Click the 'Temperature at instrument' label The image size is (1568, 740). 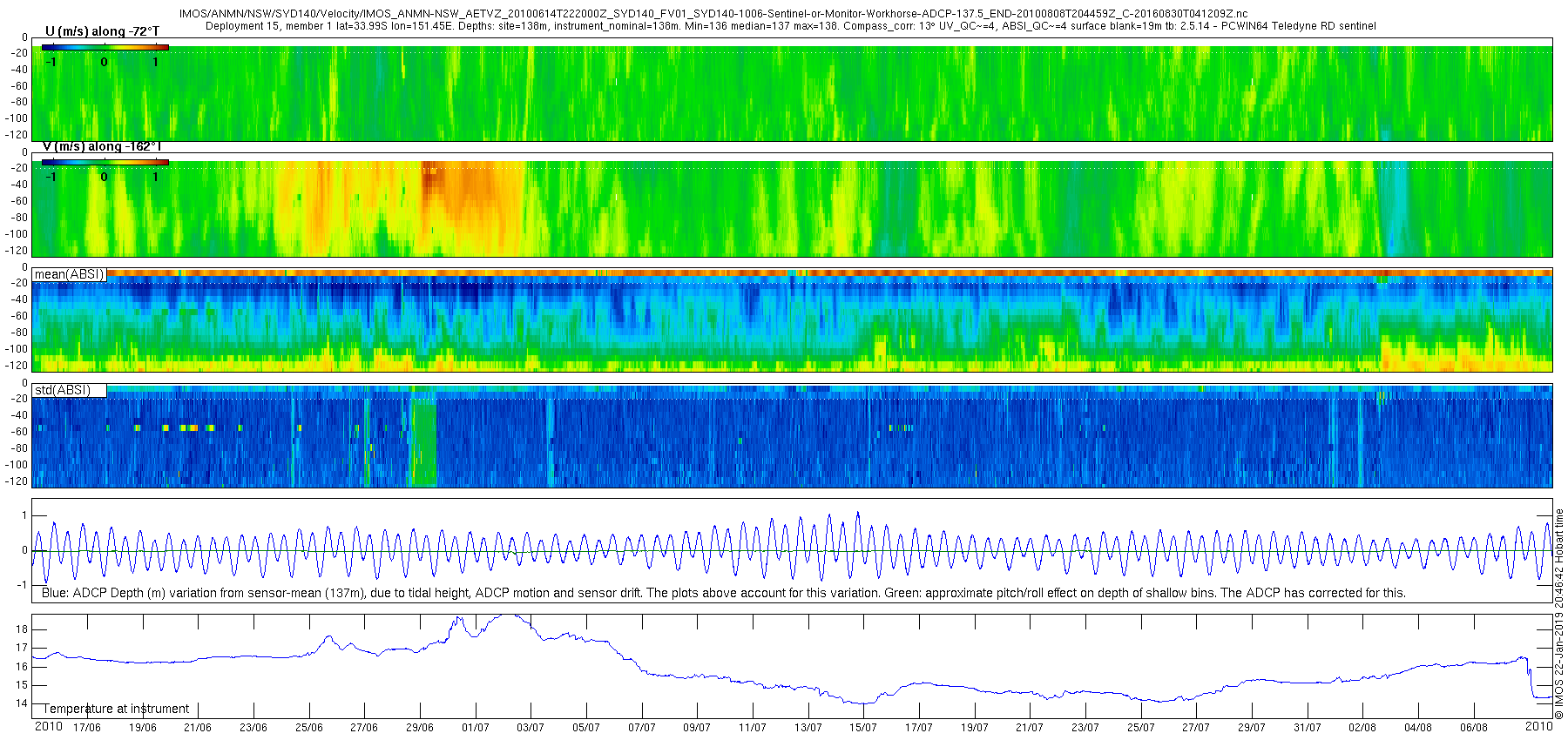click(x=116, y=709)
